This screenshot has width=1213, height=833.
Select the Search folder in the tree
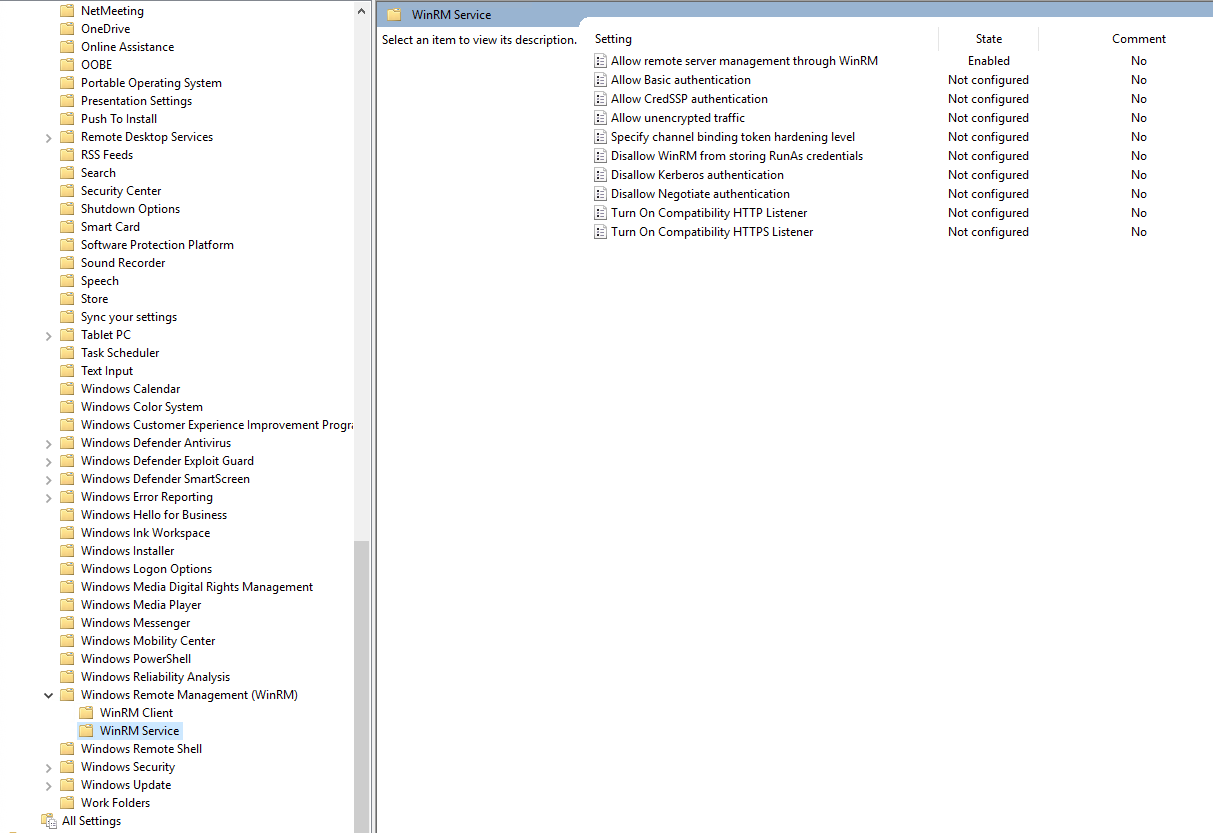tap(98, 173)
